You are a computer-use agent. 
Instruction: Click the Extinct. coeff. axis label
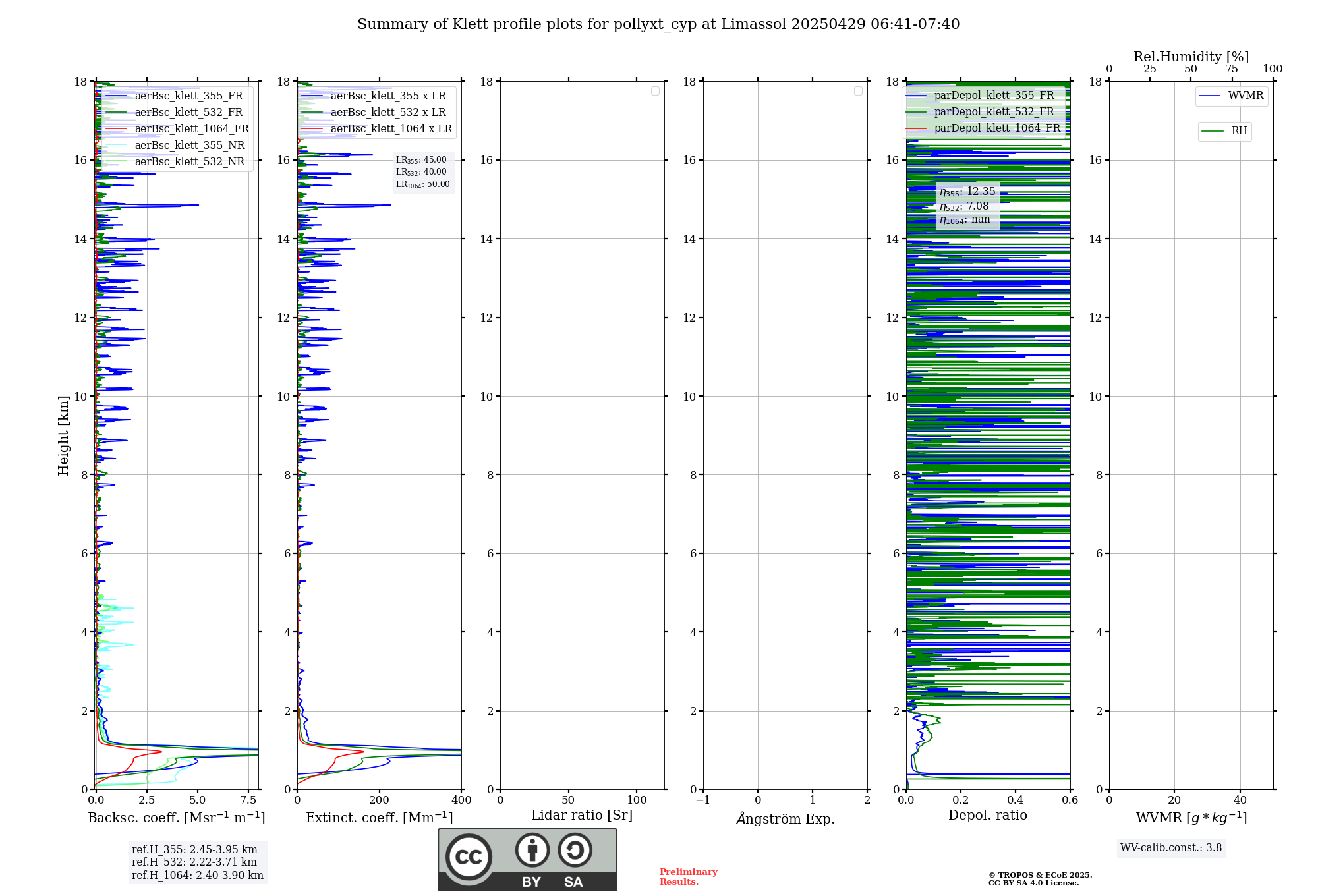point(380,818)
